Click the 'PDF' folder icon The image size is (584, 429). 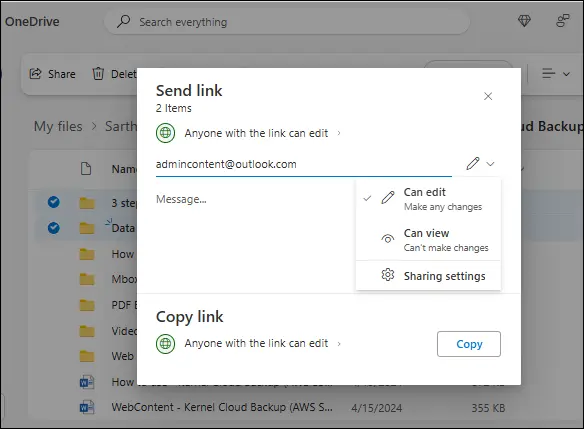tap(87, 305)
